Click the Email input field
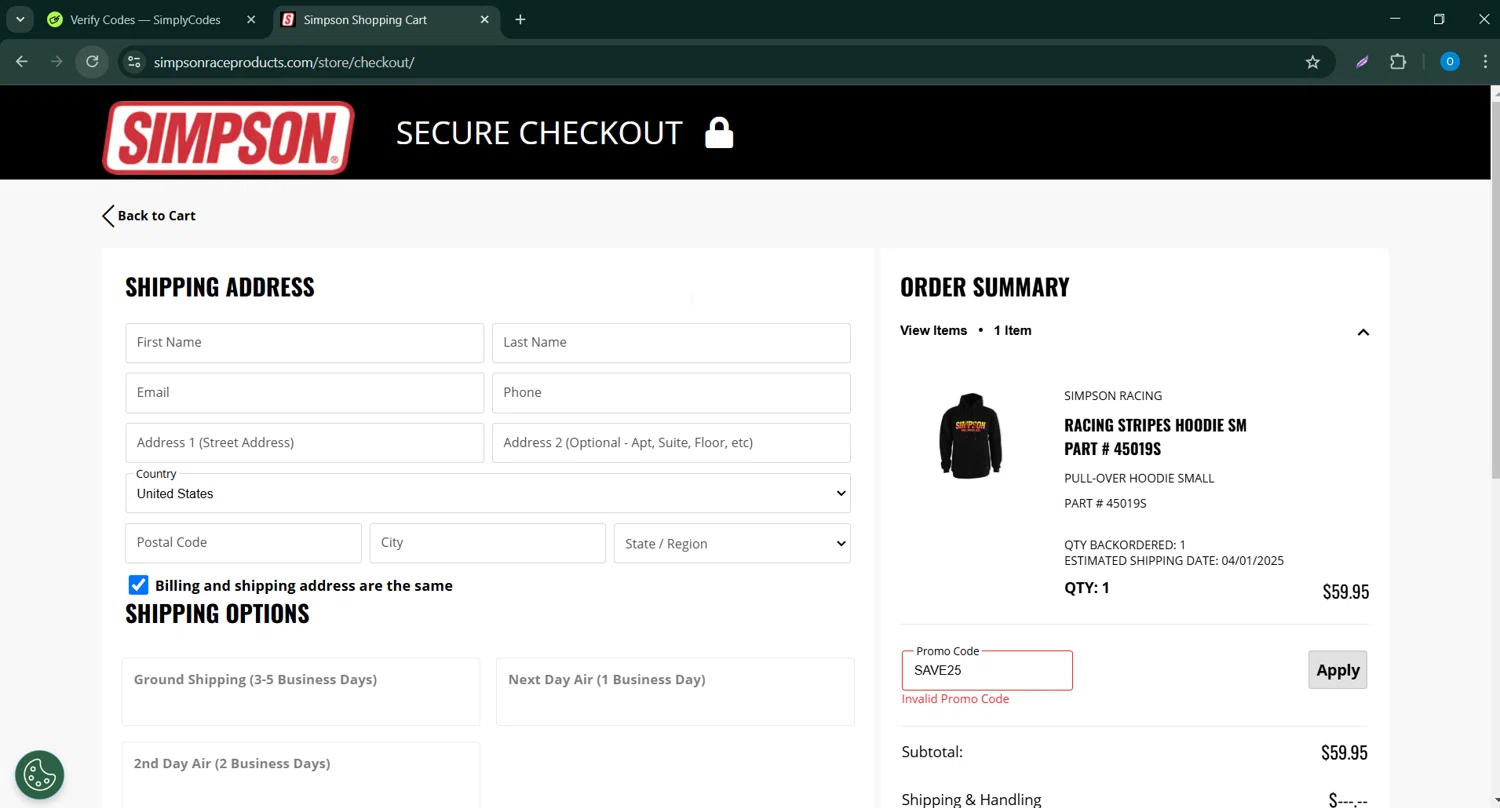This screenshot has width=1500, height=808. (x=304, y=392)
